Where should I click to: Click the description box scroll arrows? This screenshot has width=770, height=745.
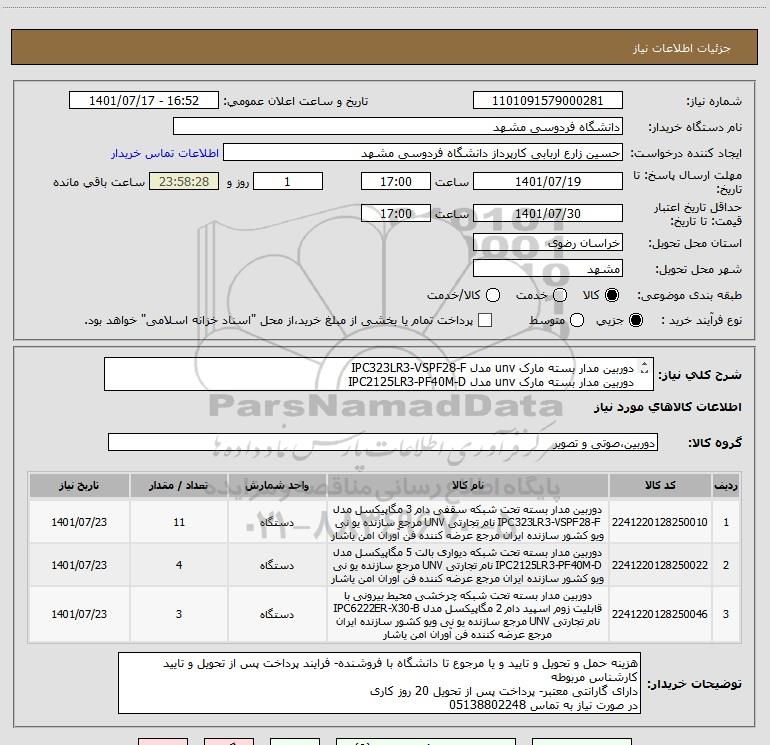point(645,367)
